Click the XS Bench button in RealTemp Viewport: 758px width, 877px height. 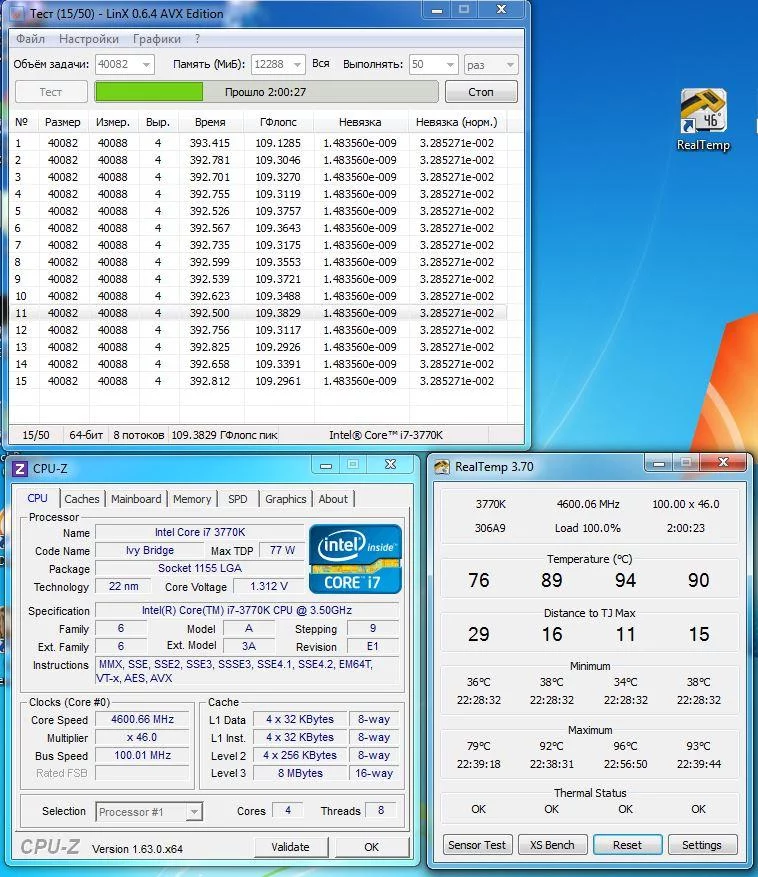pos(552,845)
